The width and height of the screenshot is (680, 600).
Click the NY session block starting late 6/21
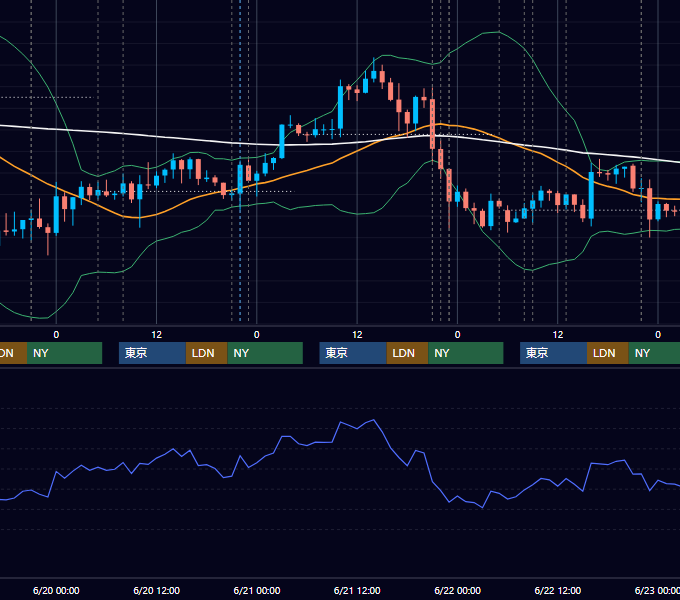(x=466, y=353)
